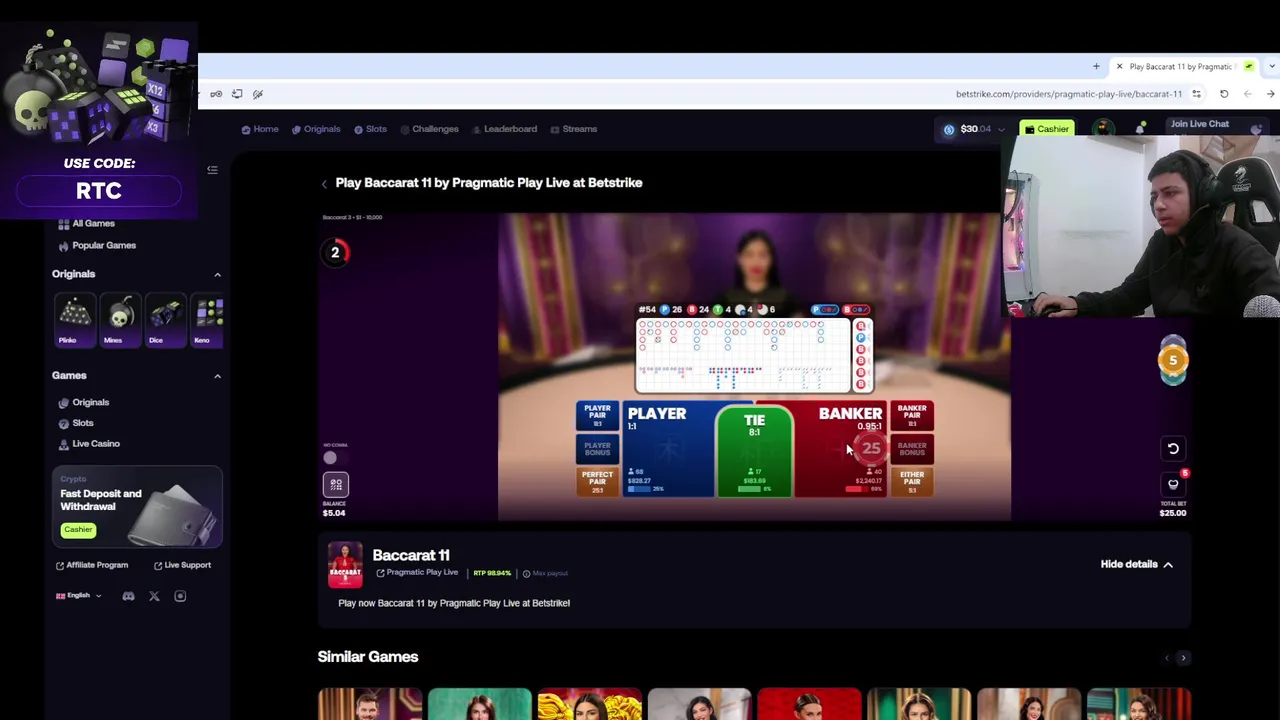This screenshot has height=720, width=1280.
Task: Go back using arrow beside game title
Action: pos(324,184)
